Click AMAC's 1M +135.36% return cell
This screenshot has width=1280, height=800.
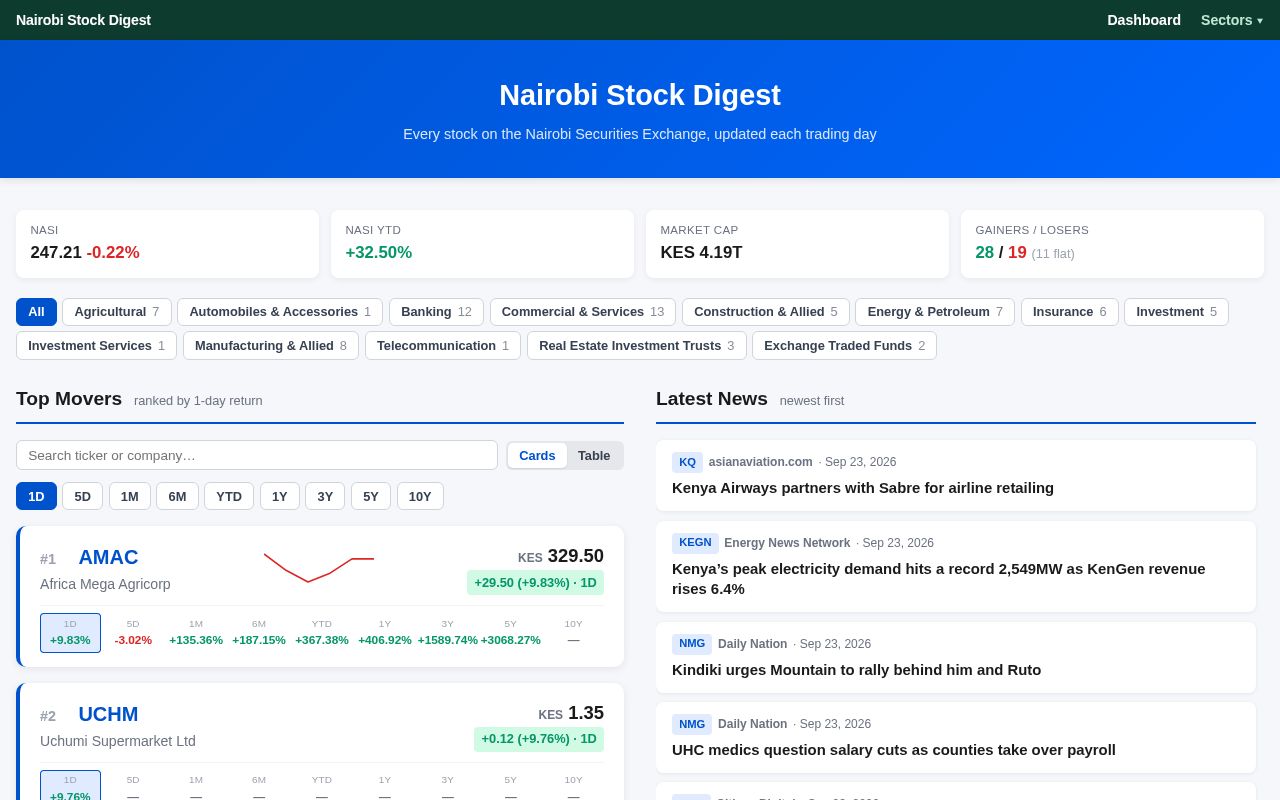pyautogui.click(x=196, y=633)
